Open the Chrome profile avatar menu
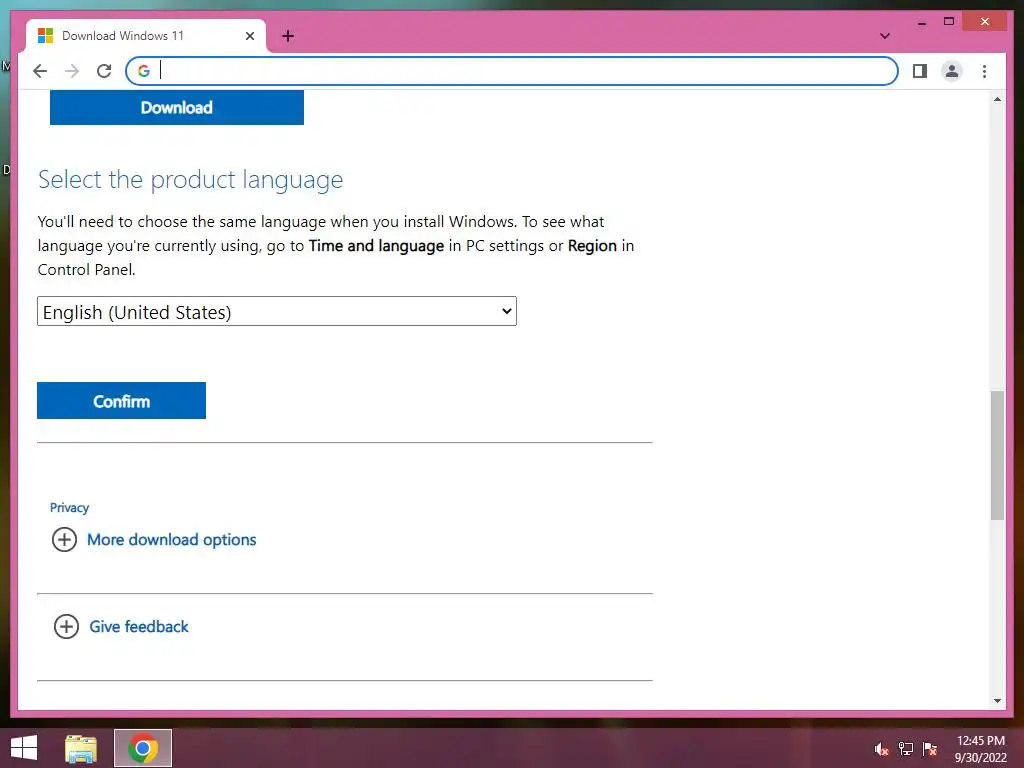This screenshot has width=1024, height=768. click(952, 71)
